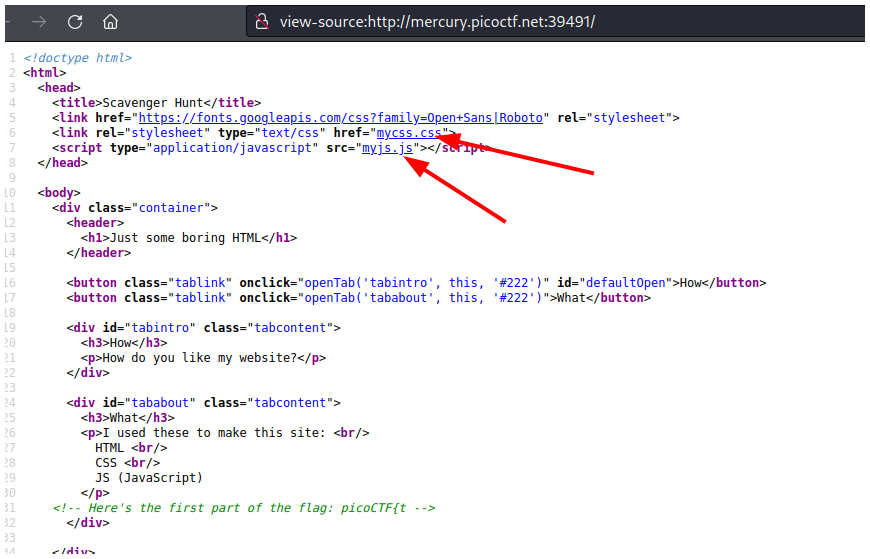Click the insecure connection lock icon
Viewport: 870px width, 559px height.
click(x=262, y=21)
